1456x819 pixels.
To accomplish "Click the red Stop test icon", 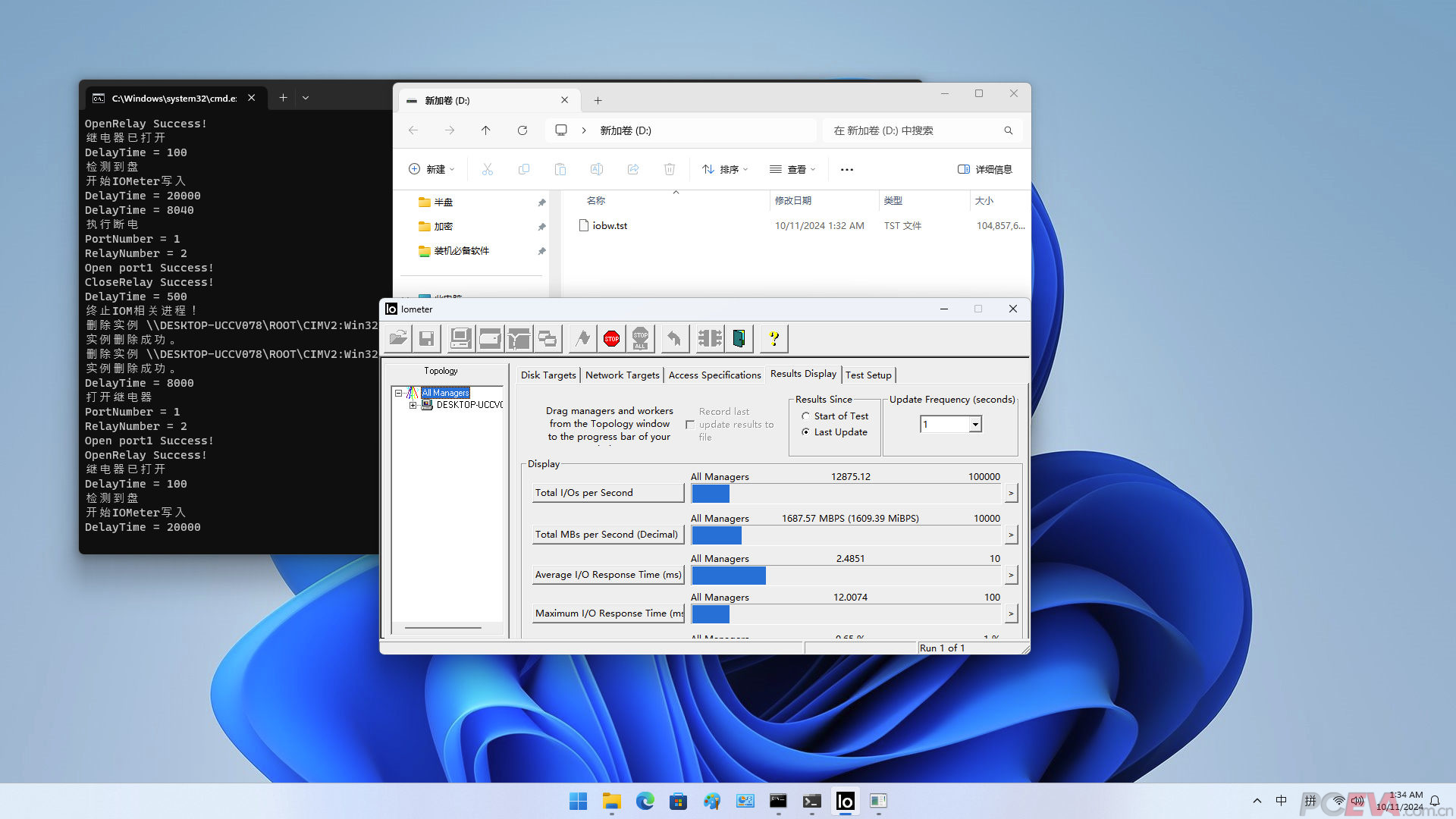I will tap(611, 339).
